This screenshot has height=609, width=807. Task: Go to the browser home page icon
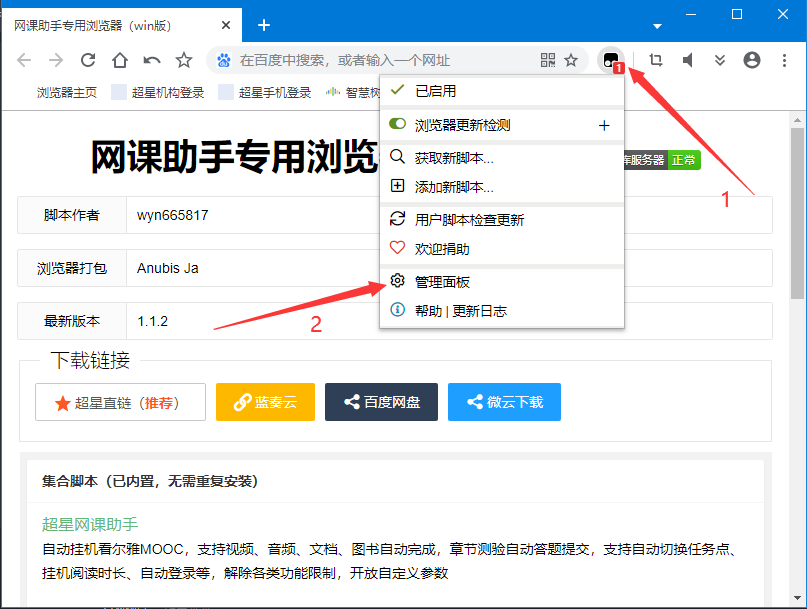[x=120, y=60]
